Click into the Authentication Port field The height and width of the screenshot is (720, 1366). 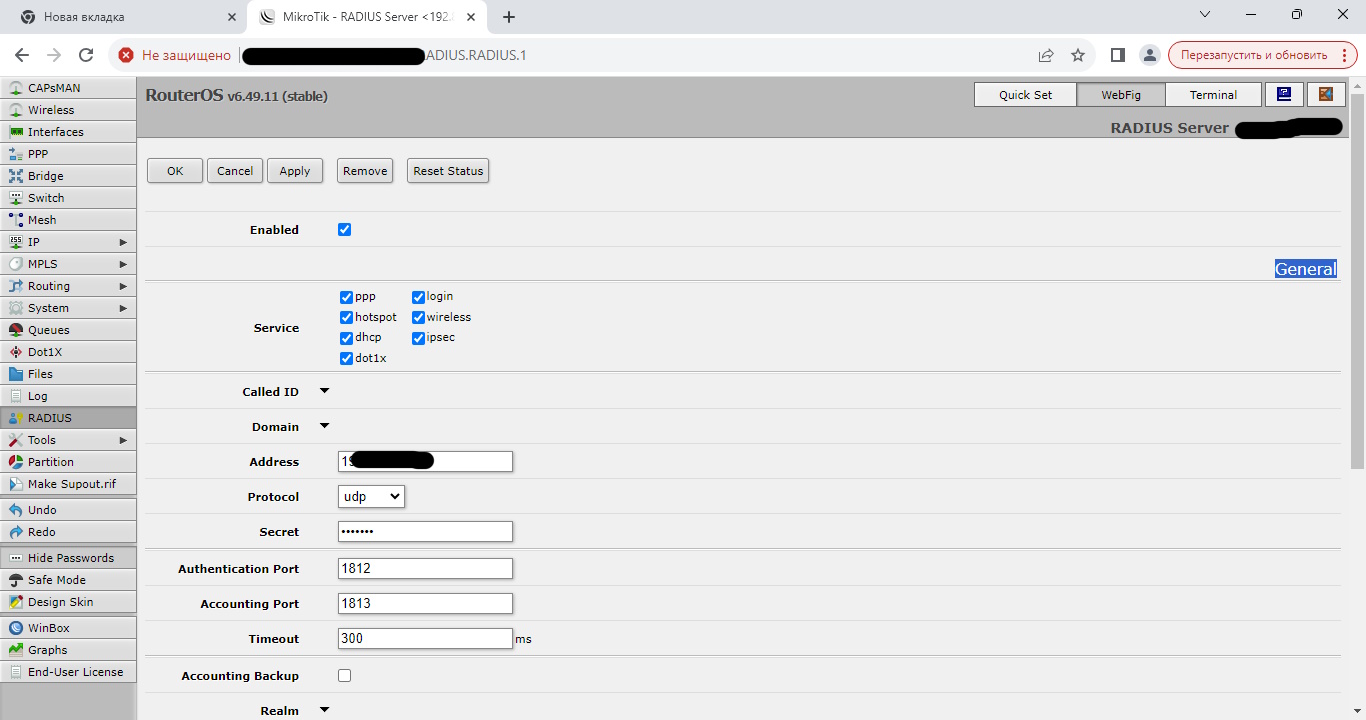425,569
